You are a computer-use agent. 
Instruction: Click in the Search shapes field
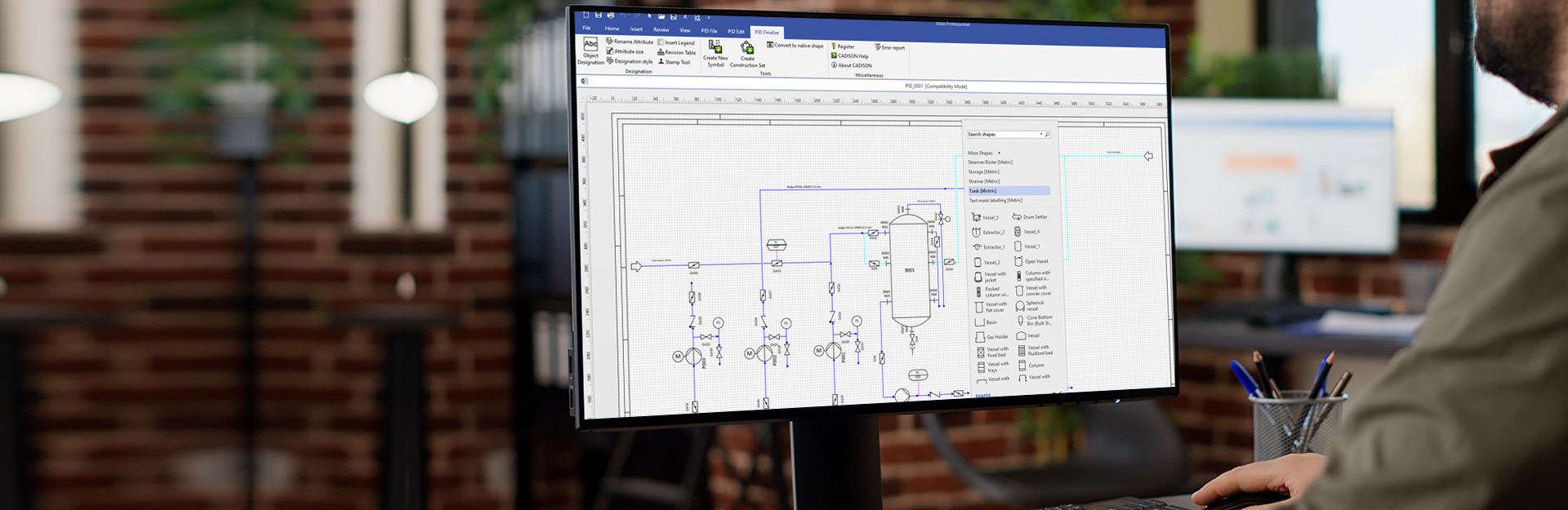point(1001,135)
